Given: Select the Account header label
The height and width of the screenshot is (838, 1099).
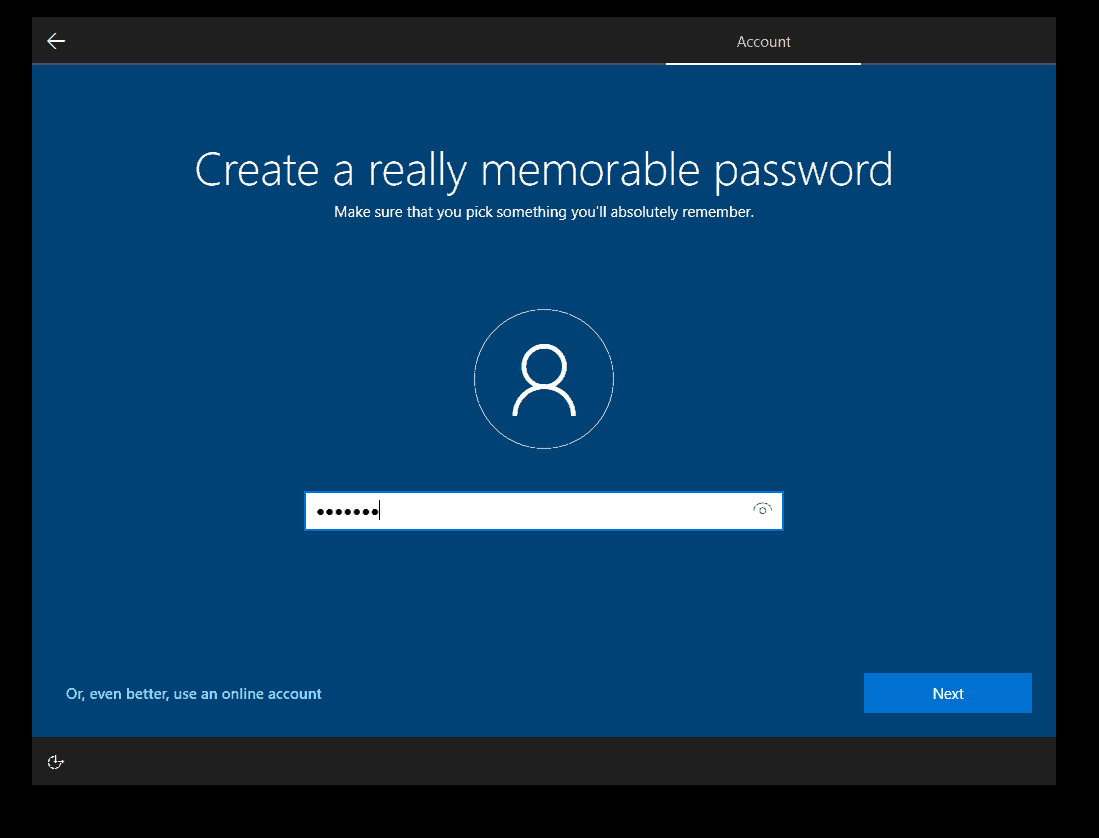Looking at the screenshot, I should point(763,42).
